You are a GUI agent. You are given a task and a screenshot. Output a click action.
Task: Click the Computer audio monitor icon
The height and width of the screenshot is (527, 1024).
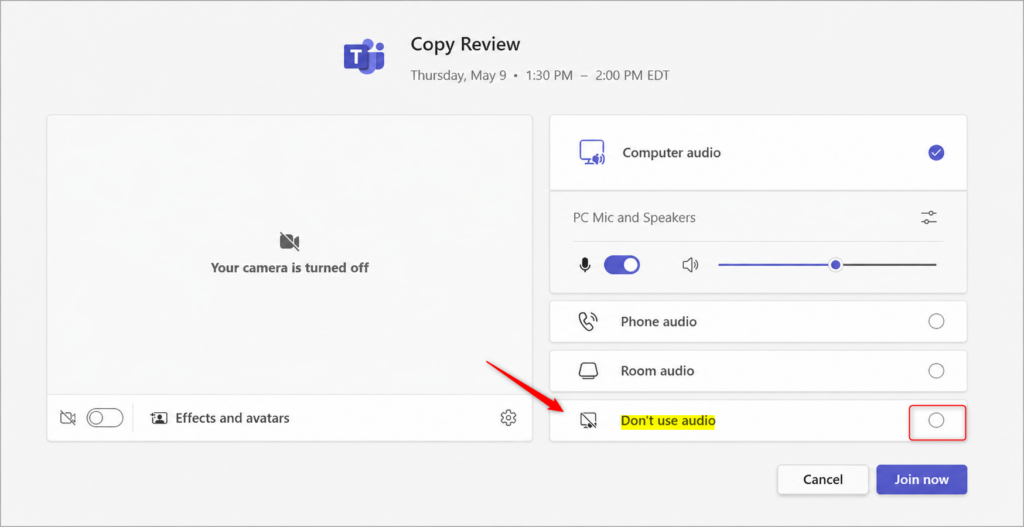592,153
